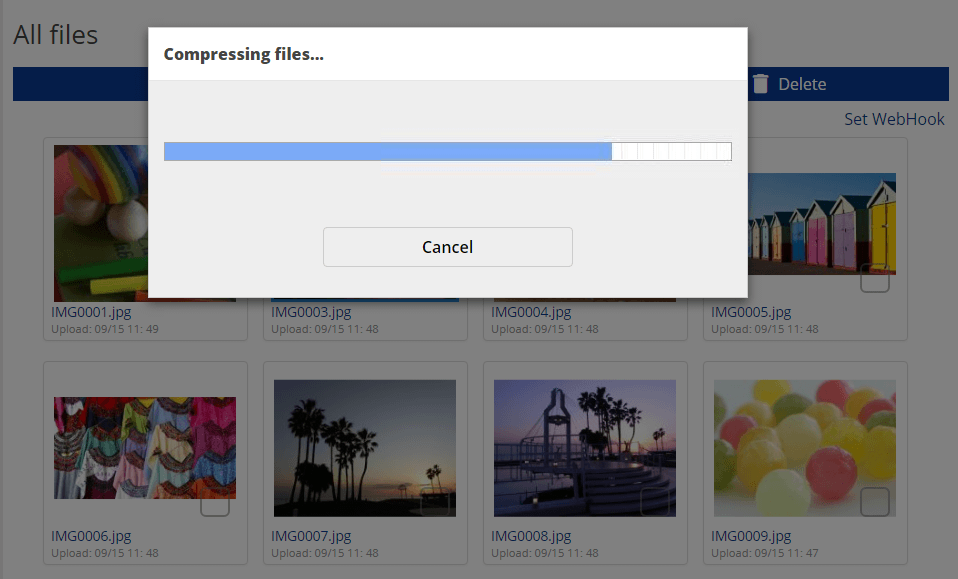Click the All files heading

(x=54, y=34)
